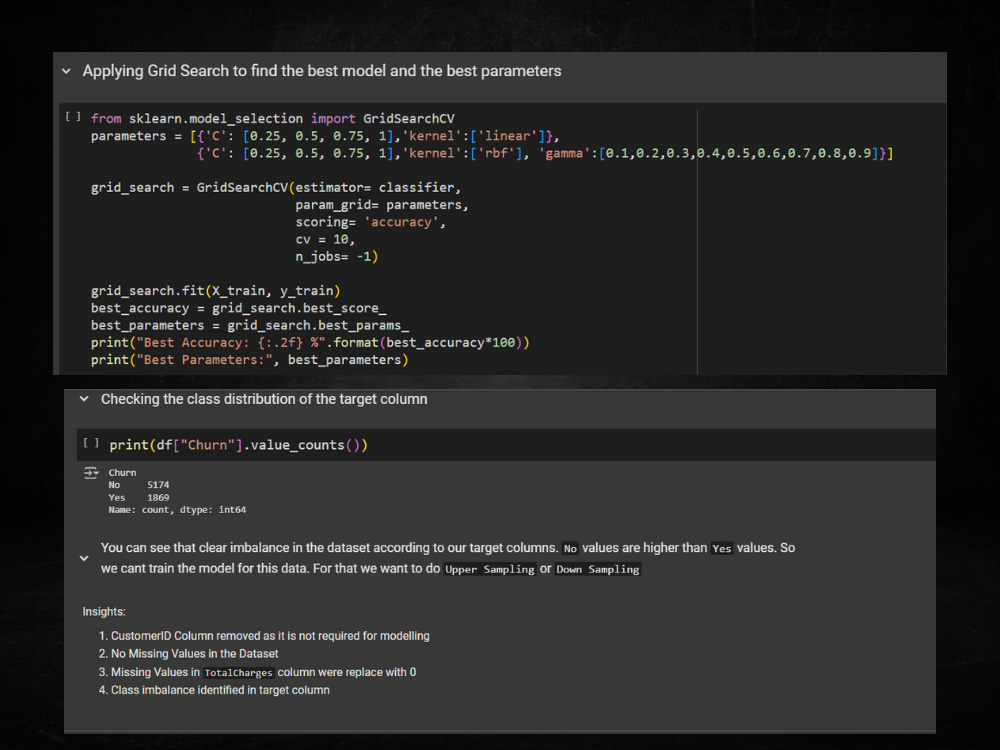Click the Yes 1869 output row
This screenshot has width=1000, height=750.
point(139,497)
